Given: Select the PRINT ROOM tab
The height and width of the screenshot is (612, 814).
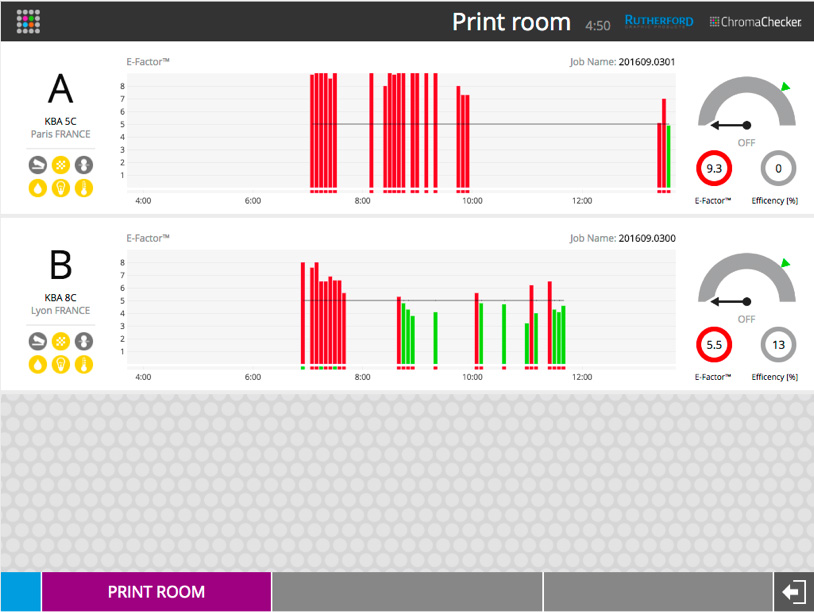Looking at the screenshot, I should (156, 592).
